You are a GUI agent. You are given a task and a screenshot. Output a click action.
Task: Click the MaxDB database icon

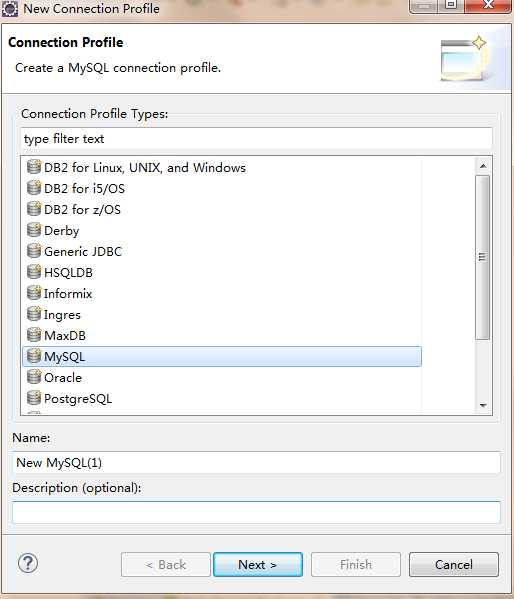(34, 335)
